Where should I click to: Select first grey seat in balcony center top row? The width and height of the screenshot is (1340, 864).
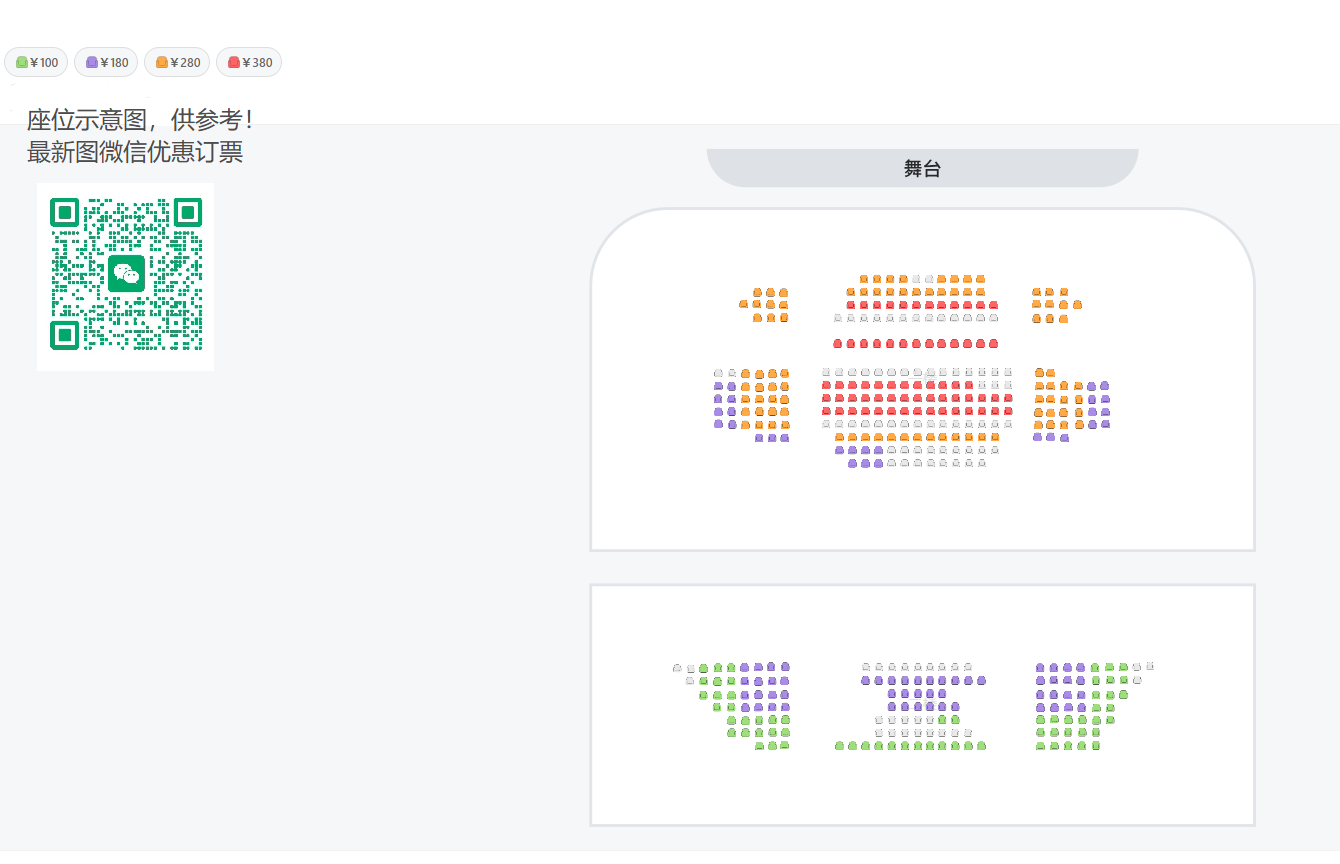865,667
